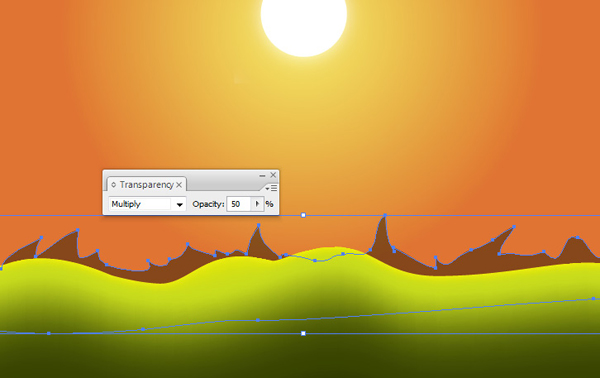The image size is (600, 378).
Task: Close the floating Transparency panel window
Action: [273, 175]
